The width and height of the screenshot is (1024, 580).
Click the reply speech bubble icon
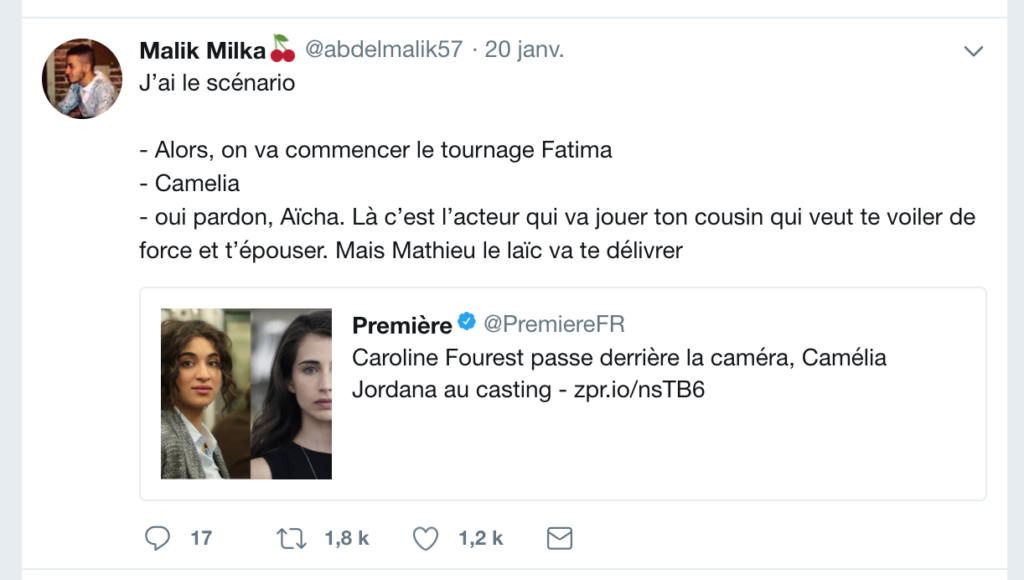[x=158, y=539]
